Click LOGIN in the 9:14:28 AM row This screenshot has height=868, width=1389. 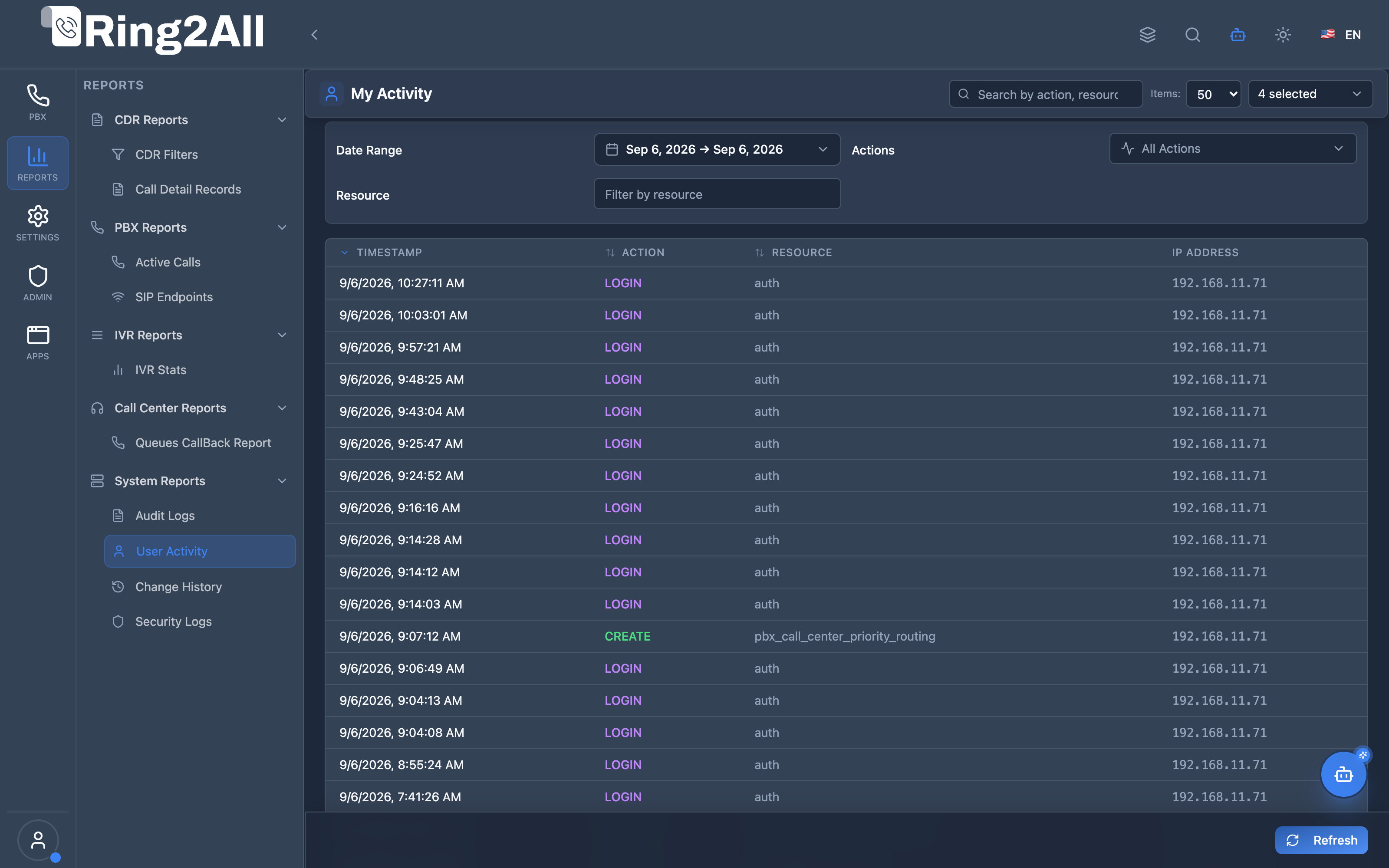(x=623, y=540)
